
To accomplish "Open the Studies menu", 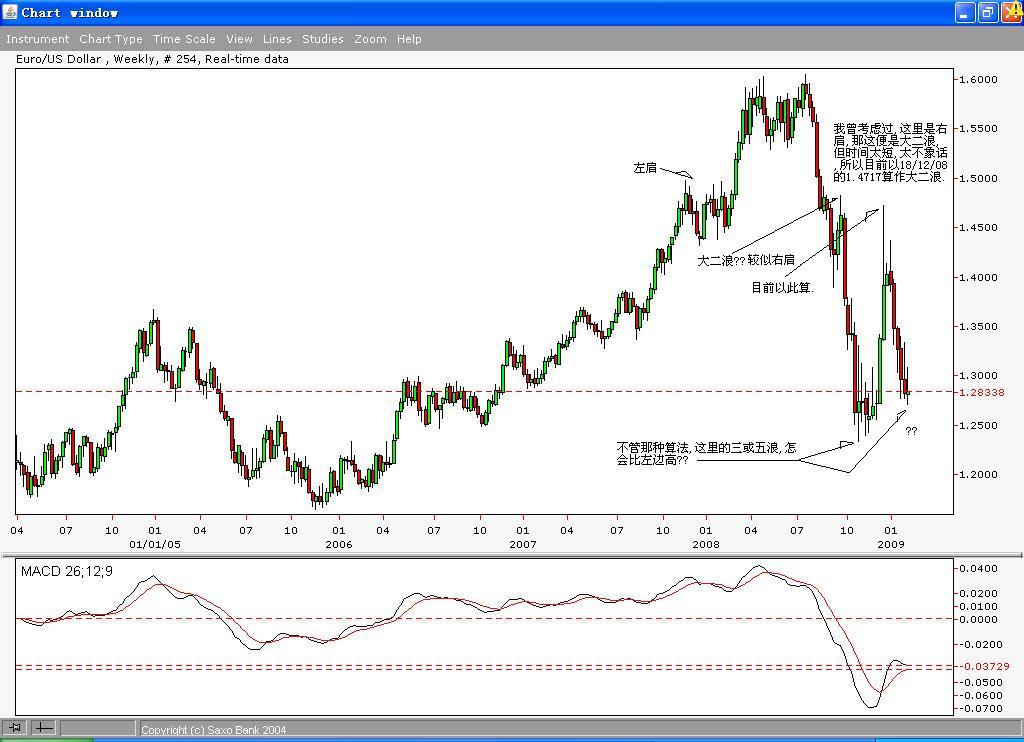I will click(323, 39).
